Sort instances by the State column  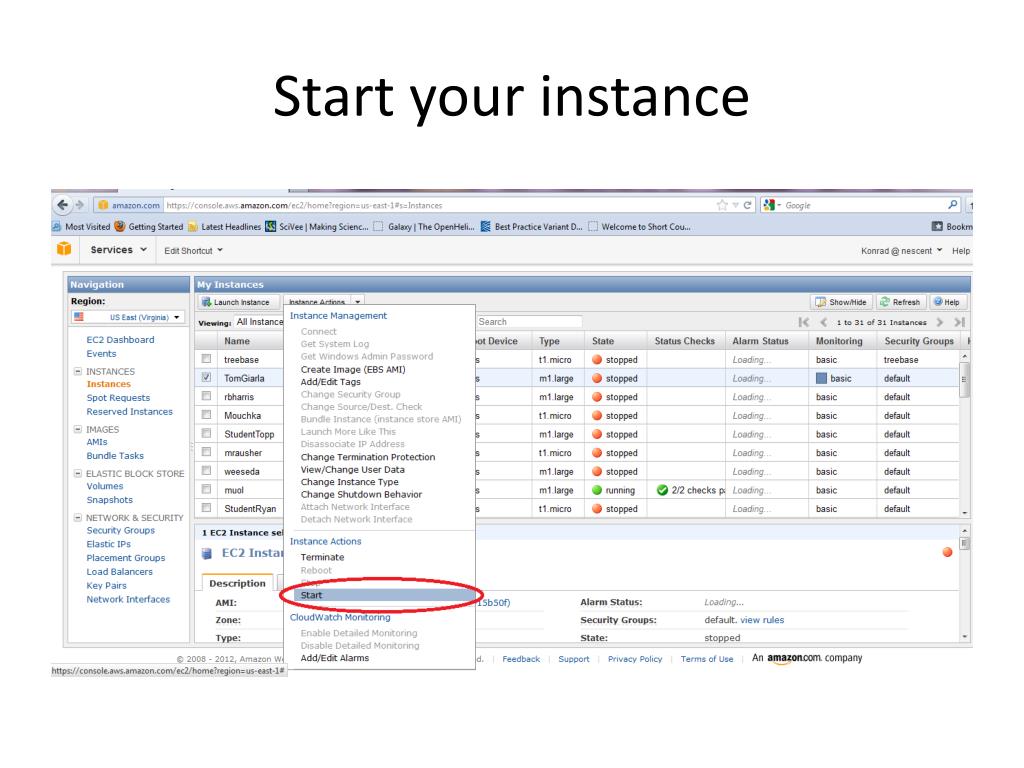click(603, 341)
